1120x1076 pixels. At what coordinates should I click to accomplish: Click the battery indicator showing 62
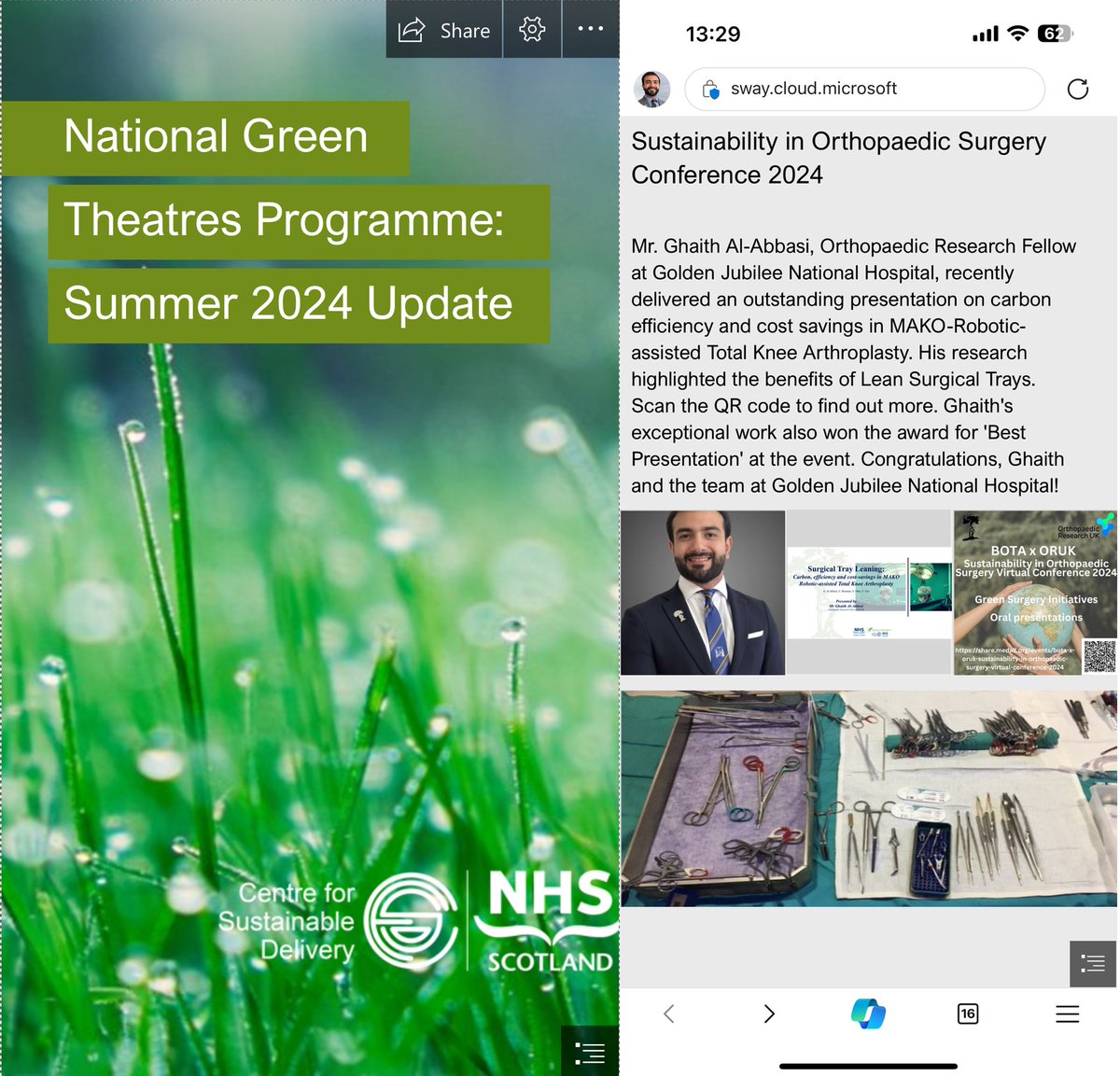click(x=1056, y=34)
